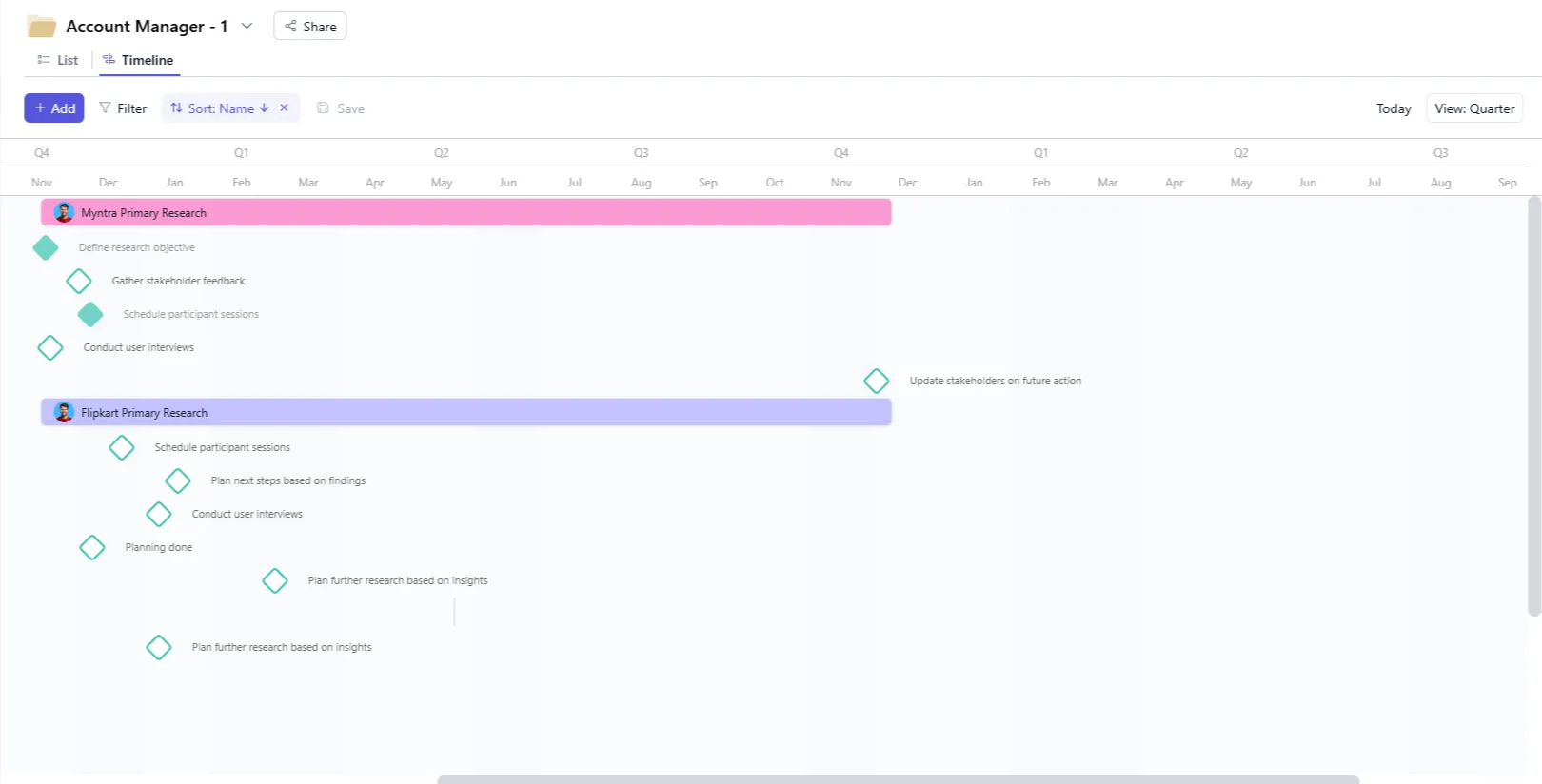Click the Add button
The image size is (1542, 784).
tap(54, 108)
